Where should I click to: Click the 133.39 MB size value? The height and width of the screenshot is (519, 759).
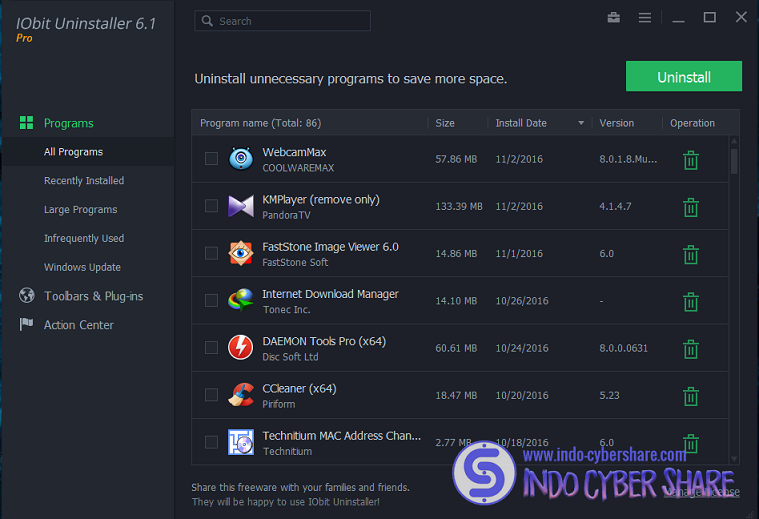(459, 207)
